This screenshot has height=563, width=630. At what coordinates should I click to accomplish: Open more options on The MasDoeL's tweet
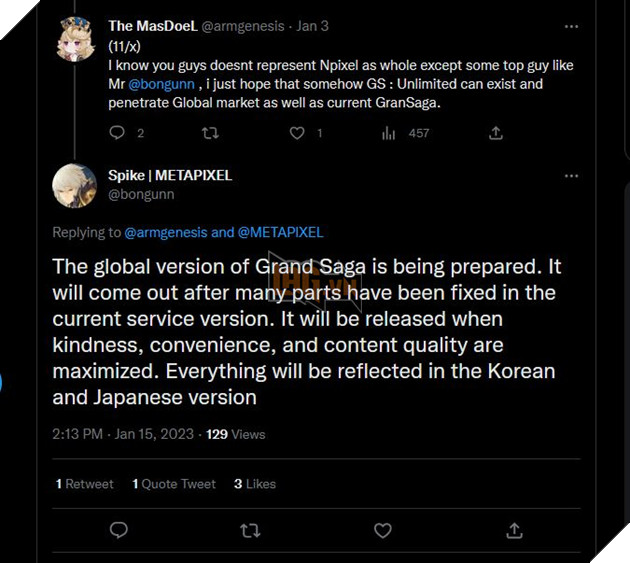tap(571, 25)
